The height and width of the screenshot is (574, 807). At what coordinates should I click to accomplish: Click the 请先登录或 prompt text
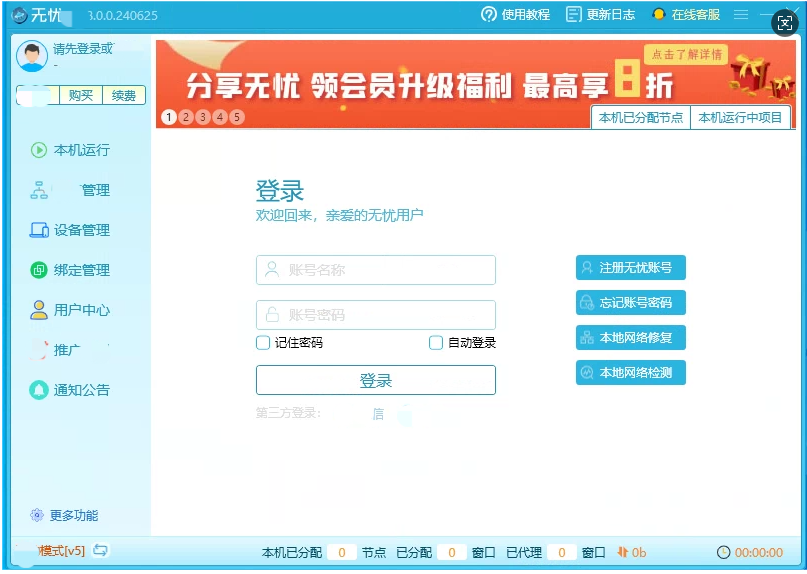tap(82, 49)
